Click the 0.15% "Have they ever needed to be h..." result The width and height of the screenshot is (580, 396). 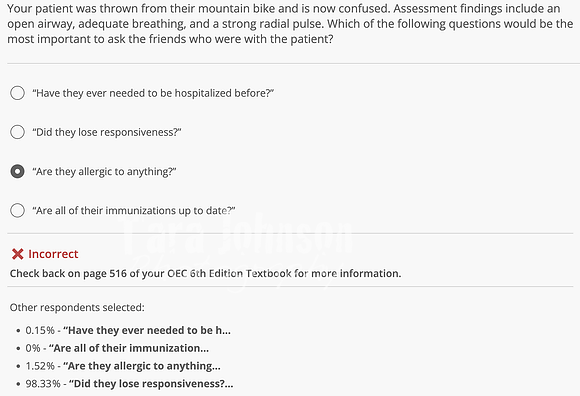(x=128, y=330)
